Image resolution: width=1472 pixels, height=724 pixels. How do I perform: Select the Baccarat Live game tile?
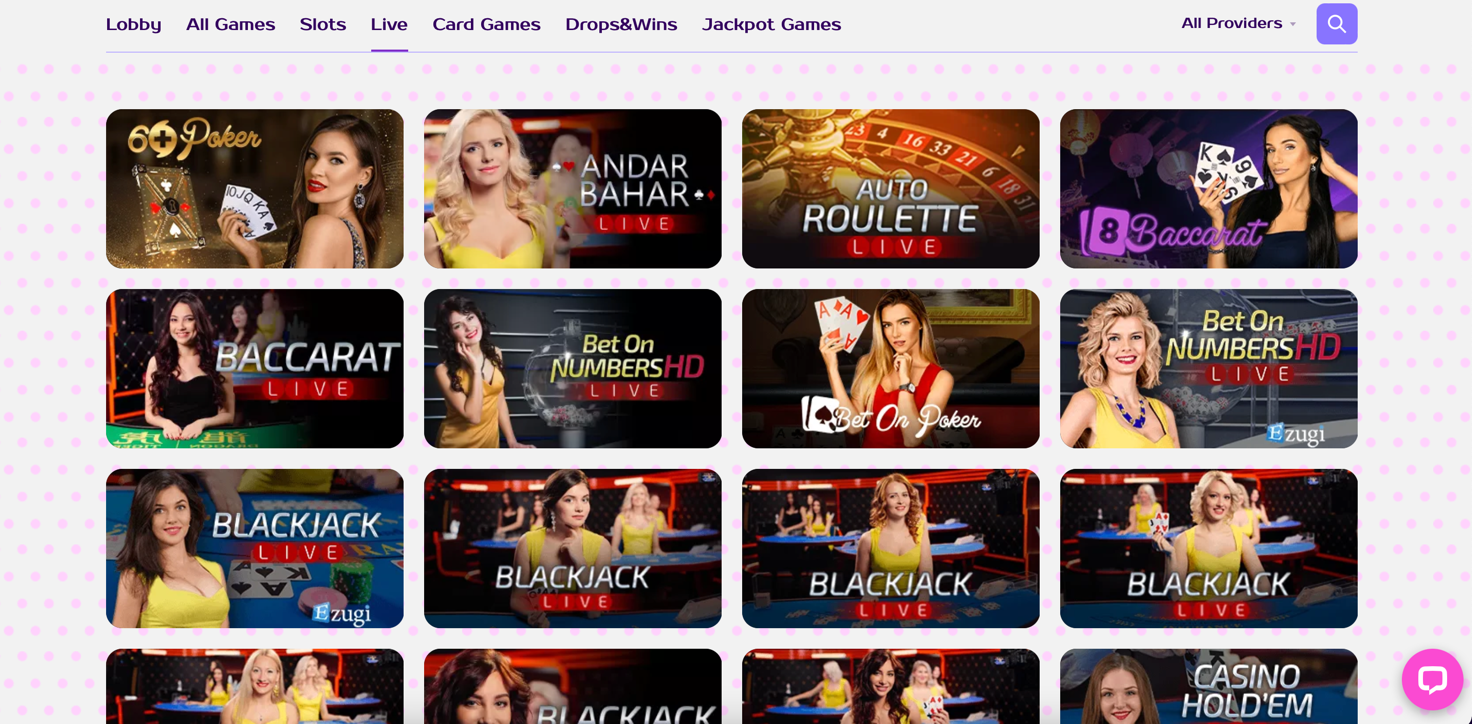(x=255, y=369)
